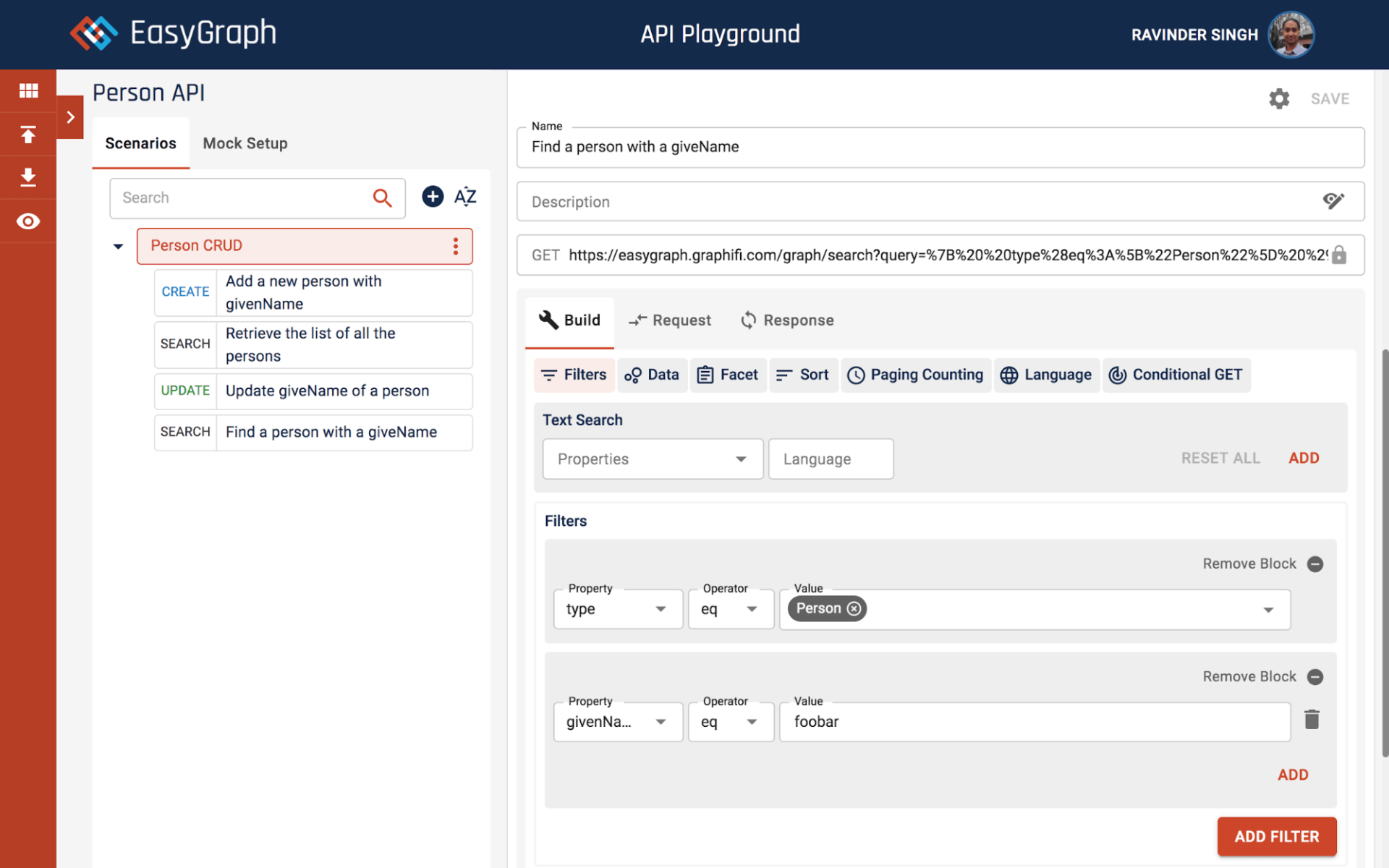
Task: Open the type Property dropdown
Action: 618,609
